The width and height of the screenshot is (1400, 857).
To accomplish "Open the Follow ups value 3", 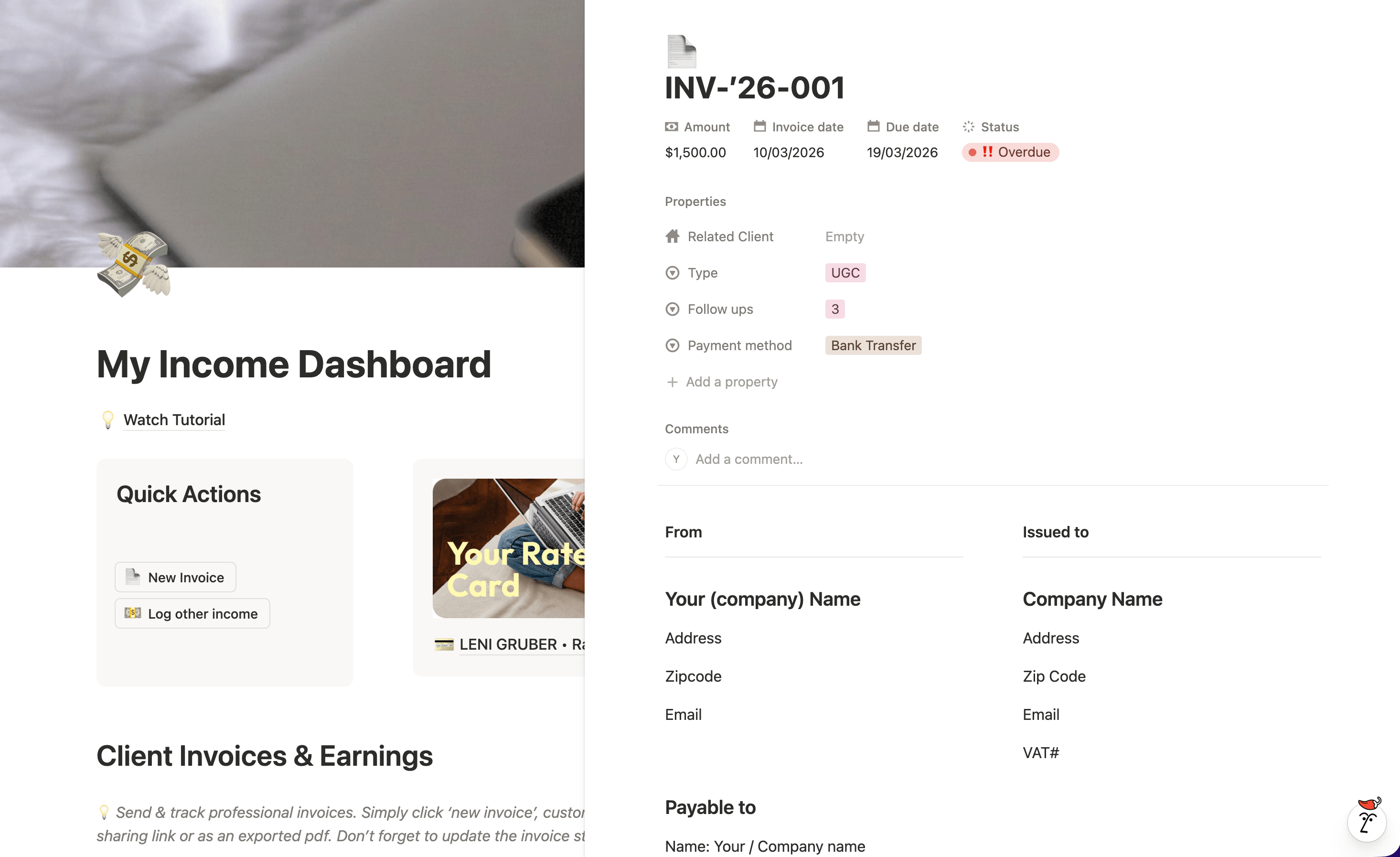I will (834, 309).
